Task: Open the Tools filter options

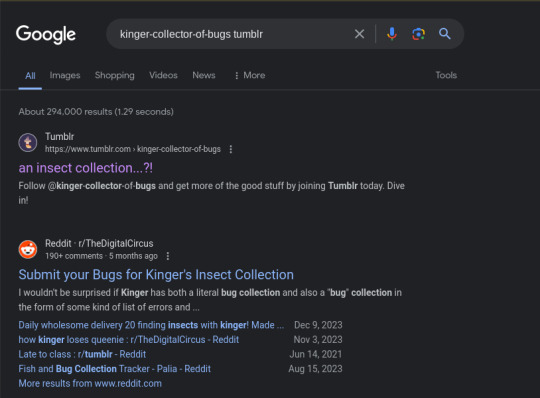Action: point(446,75)
